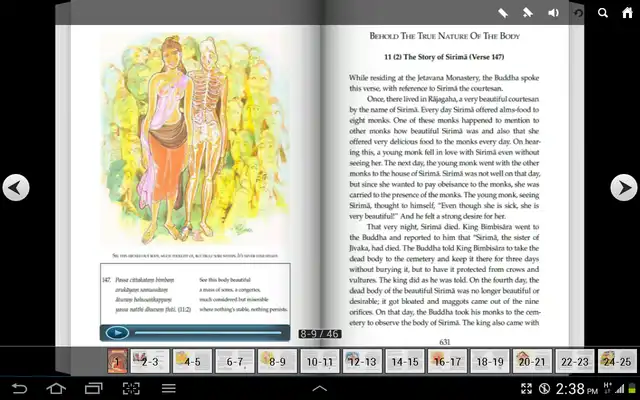The height and width of the screenshot is (400, 640).
Task: Go to the home icon
Action: tap(627, 13)
